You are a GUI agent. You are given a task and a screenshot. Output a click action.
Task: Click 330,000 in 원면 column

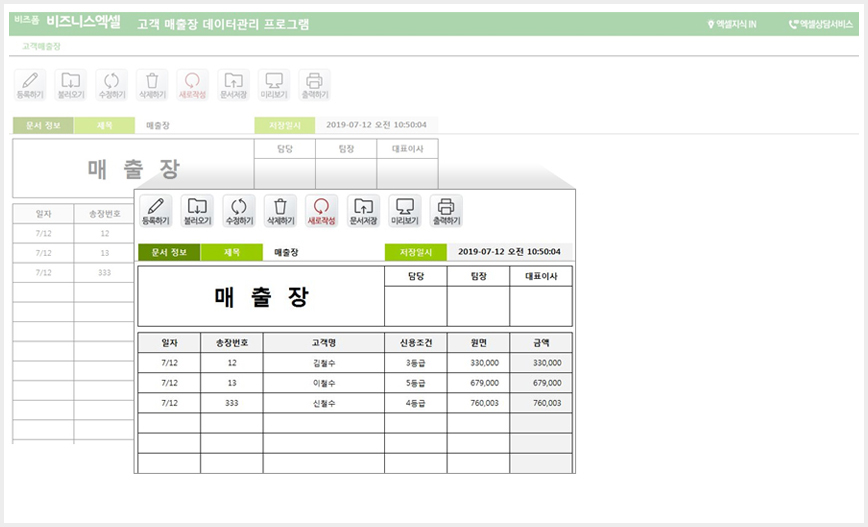point(478,363)
